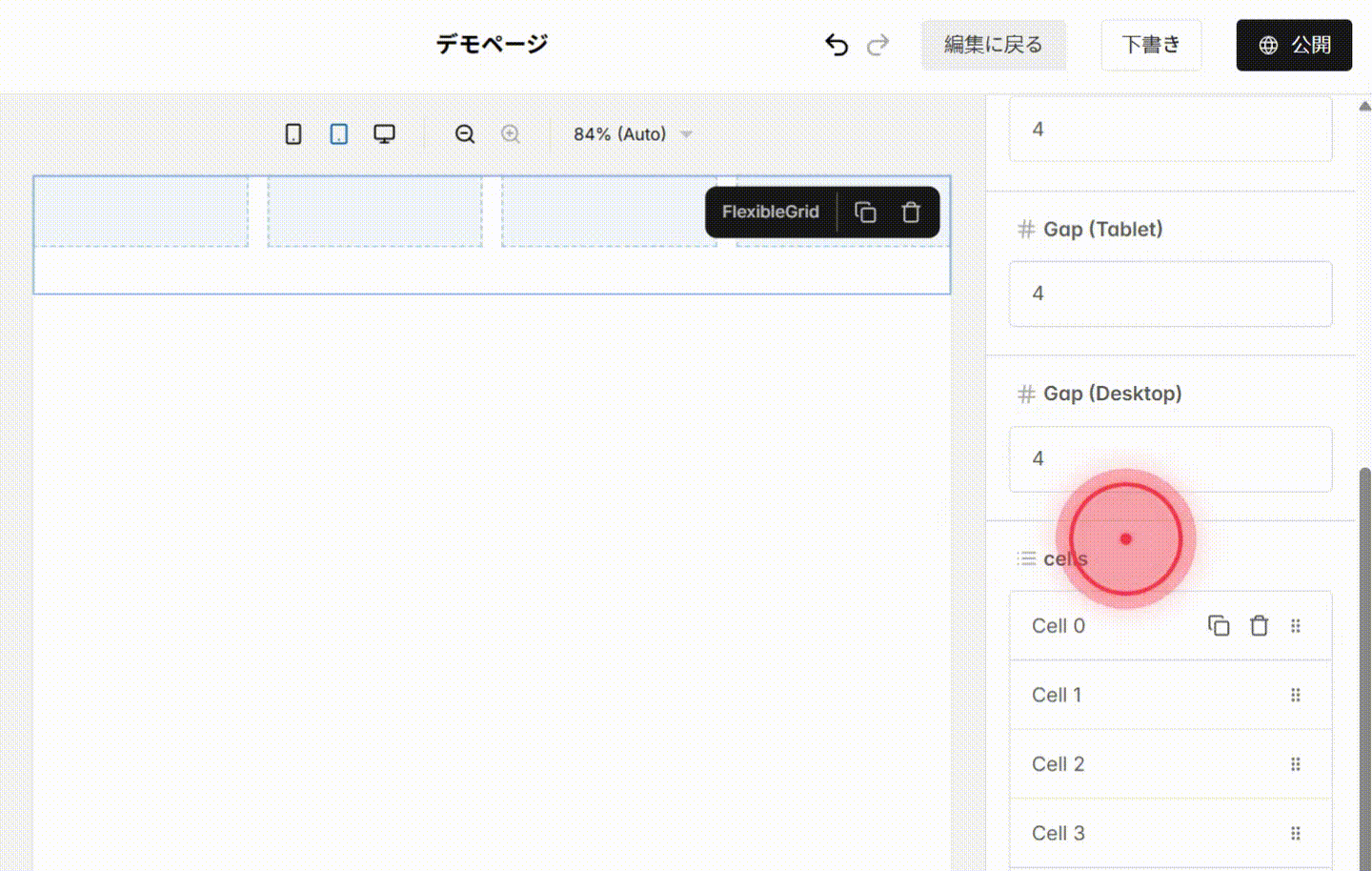Click the zoom in magnifier icon
The width and height of the screenshot is (1372, 871).
coord(510,133)
